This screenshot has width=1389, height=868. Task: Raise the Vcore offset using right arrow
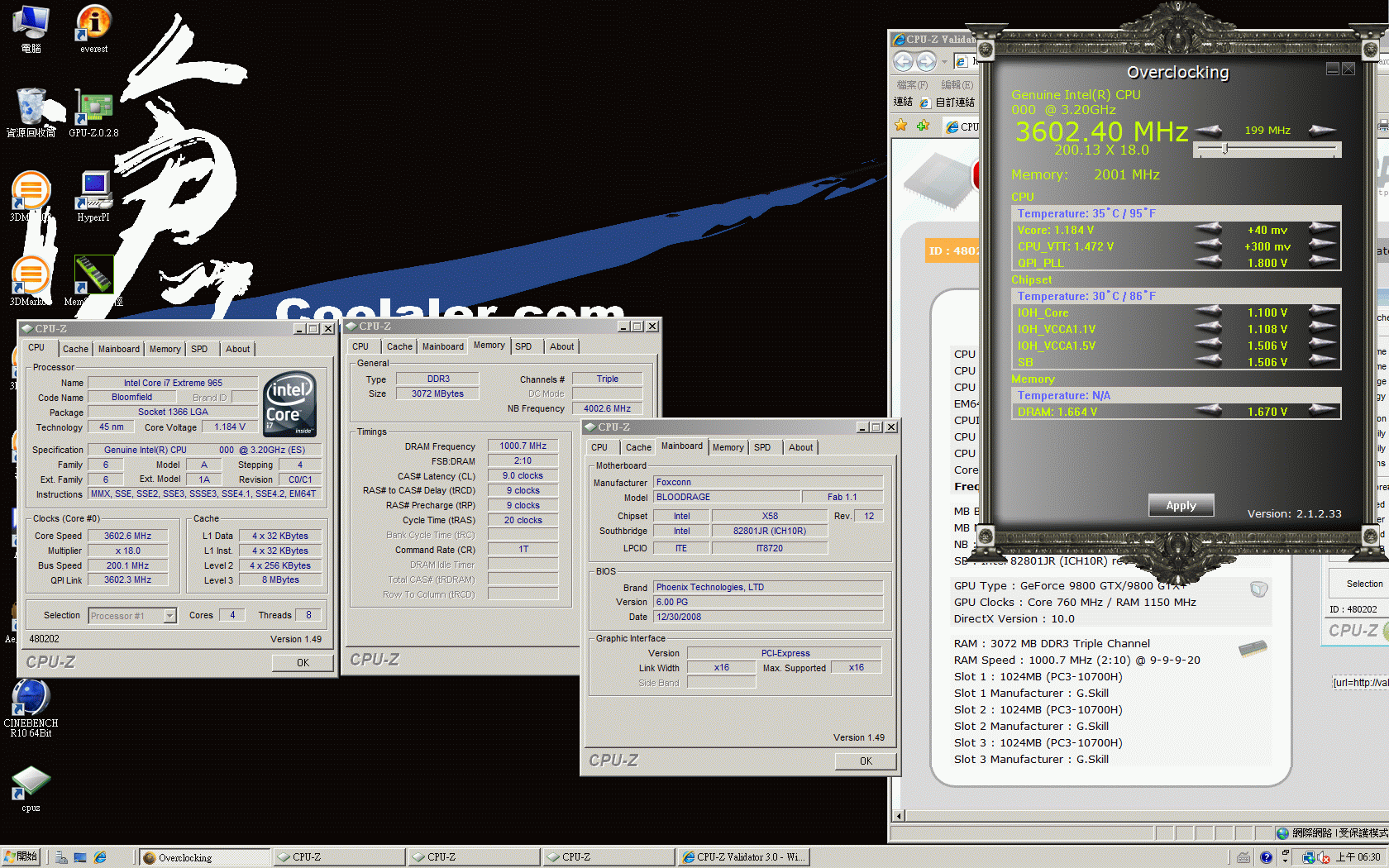[1322, 229]
